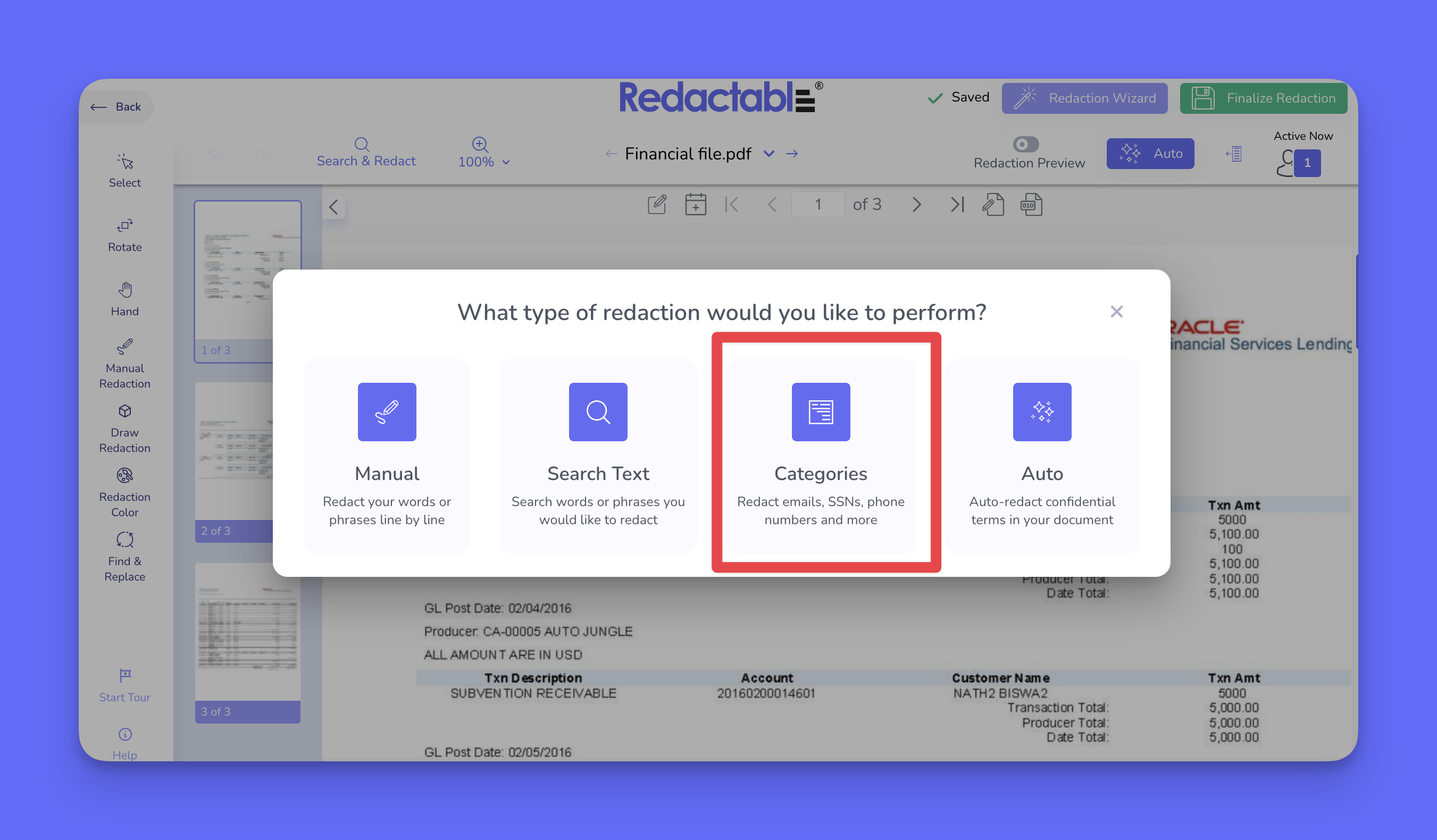The height and width of the screenshot is (840, 1437).
Task: Pick the Categories redaction option
Action: [820, 454]
